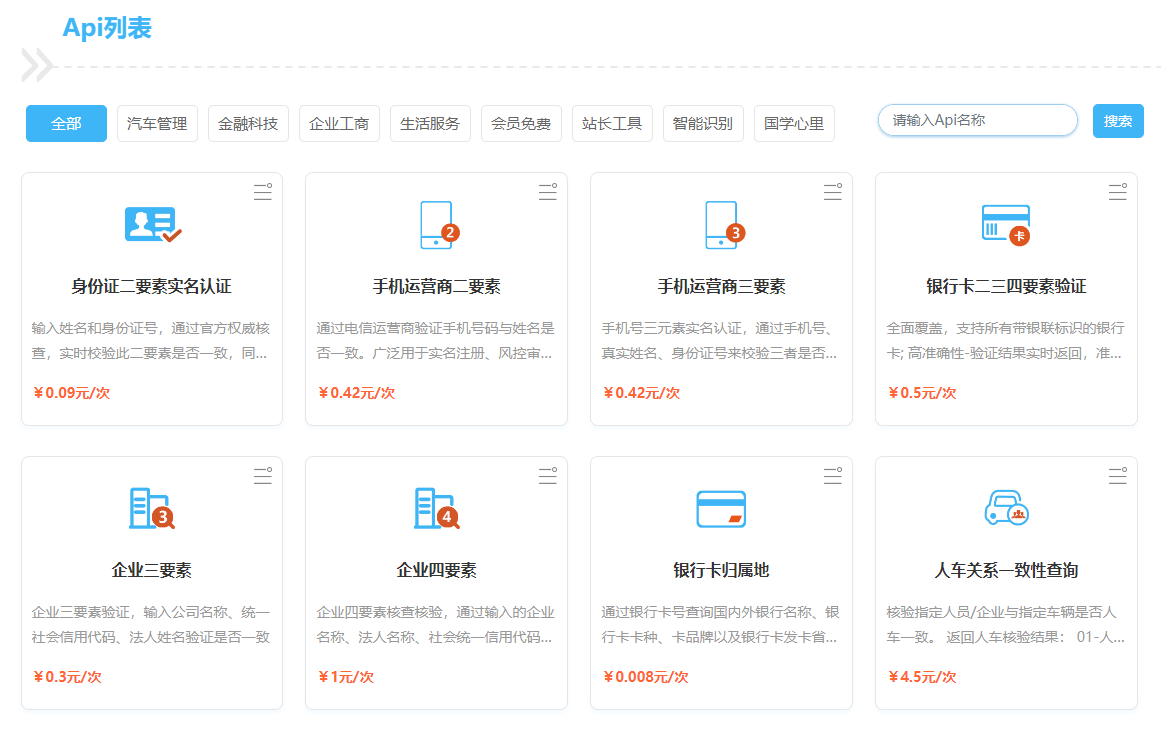The height and width of the screenshot is (730, 1170).
Task: Click the 银行卡二三四要素验证 card icon
Action: (1006, 225)
